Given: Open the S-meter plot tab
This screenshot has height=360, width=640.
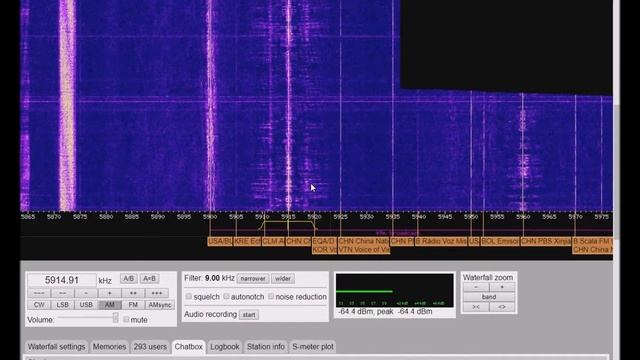Looking at the screenshot, I should 313,347.
